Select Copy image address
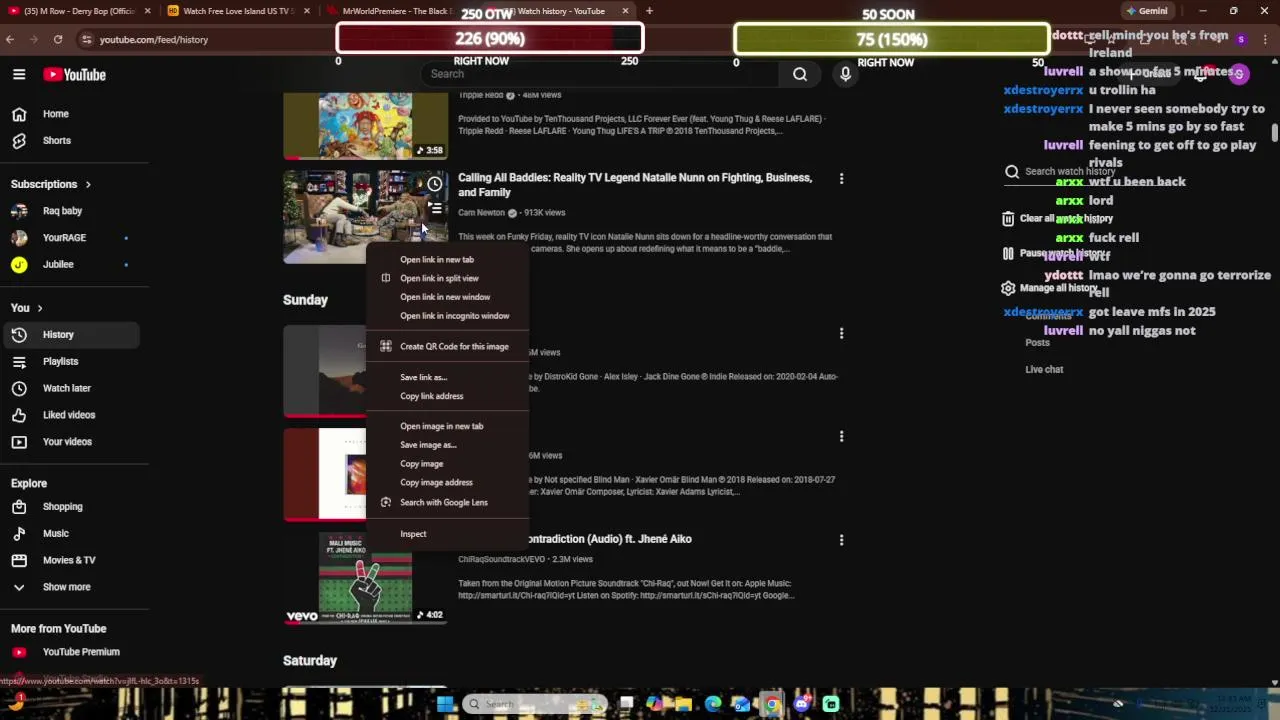The width and height of the screenshot is (1280, 720). 447,482
